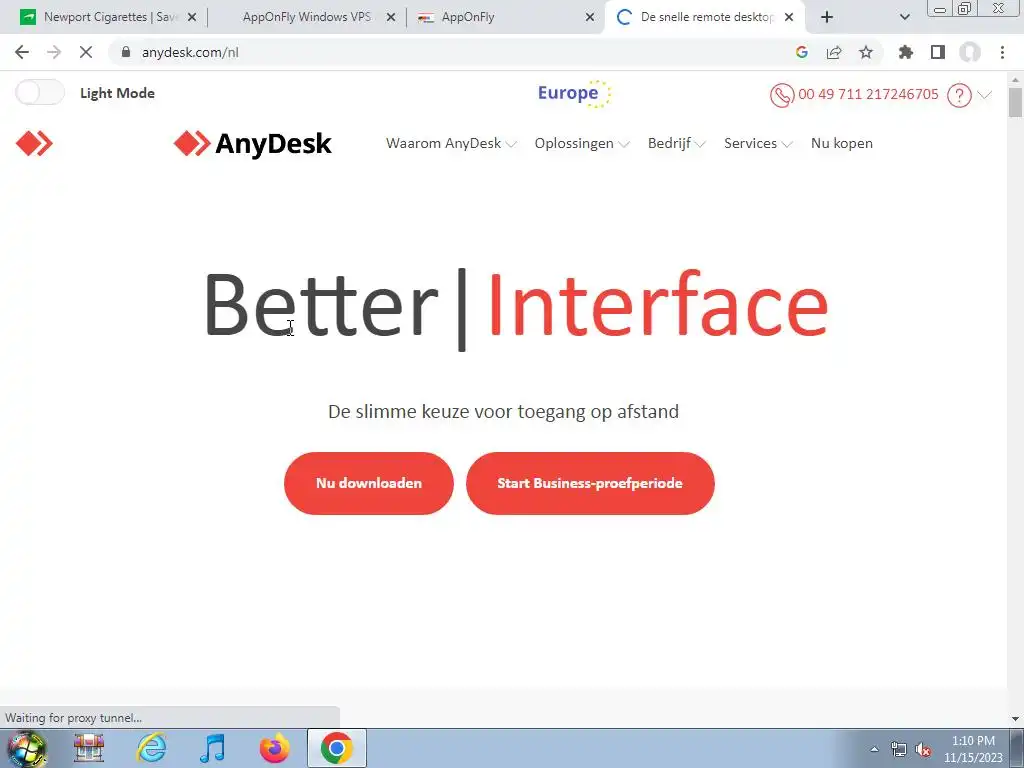Open the Google translate icon in address bar

(x=802, y=52)
